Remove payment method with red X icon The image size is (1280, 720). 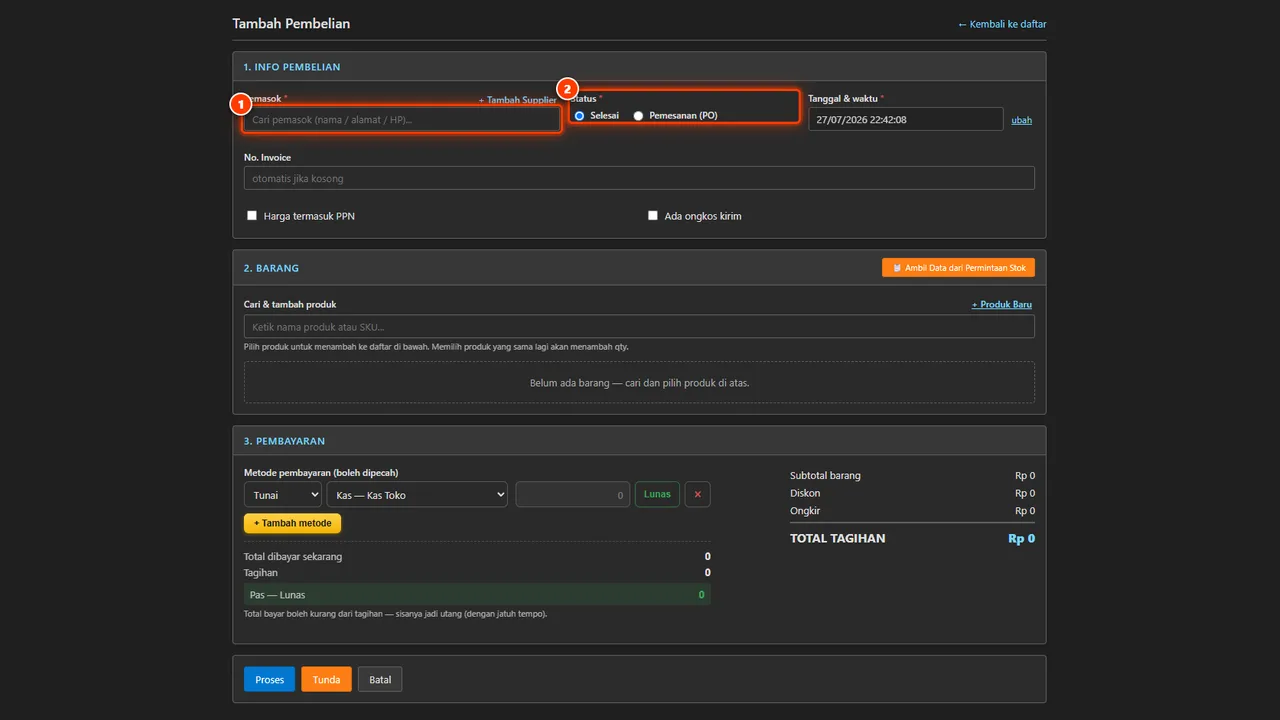(x=698, y=494)
